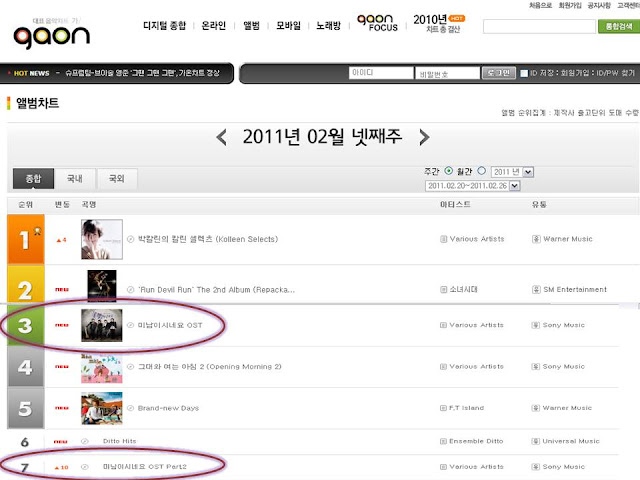This screenshot has height=480, width=640.
Task: Click artist icon next to Ensemble Ditto
Action: [443, 441]
